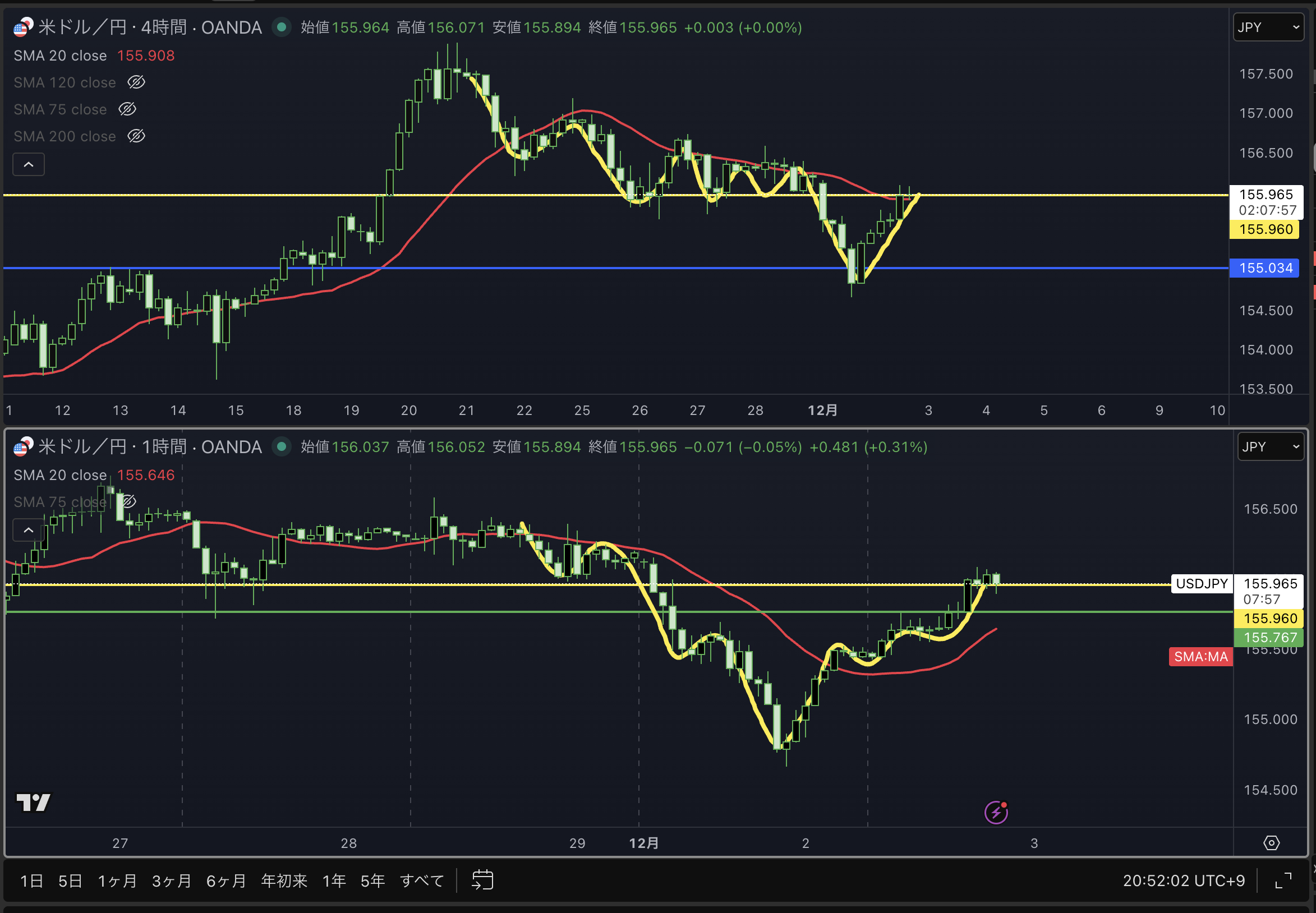
Task: Open JPY currency dropdown in upper chart
Action: click(x=1268, y=27)
